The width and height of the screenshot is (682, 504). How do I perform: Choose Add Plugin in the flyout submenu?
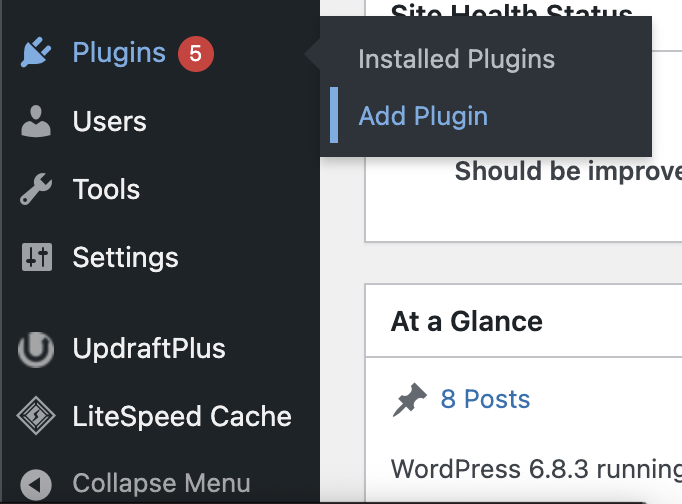pos(423,116)
